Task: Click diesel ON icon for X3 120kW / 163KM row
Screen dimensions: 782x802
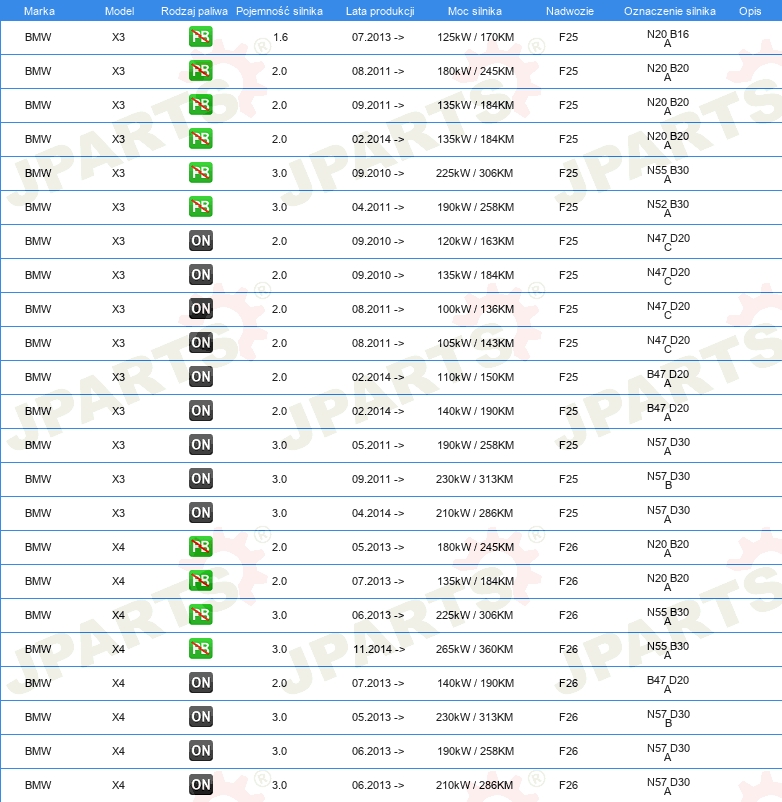Action: pyautogui.click(x=200, y=241)
